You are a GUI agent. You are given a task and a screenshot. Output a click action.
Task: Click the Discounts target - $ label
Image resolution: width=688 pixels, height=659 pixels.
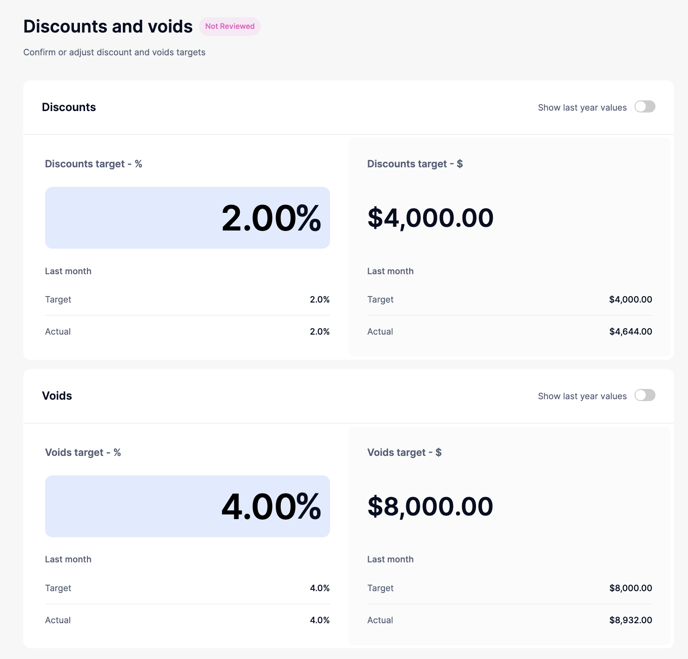tap(415, 164)
